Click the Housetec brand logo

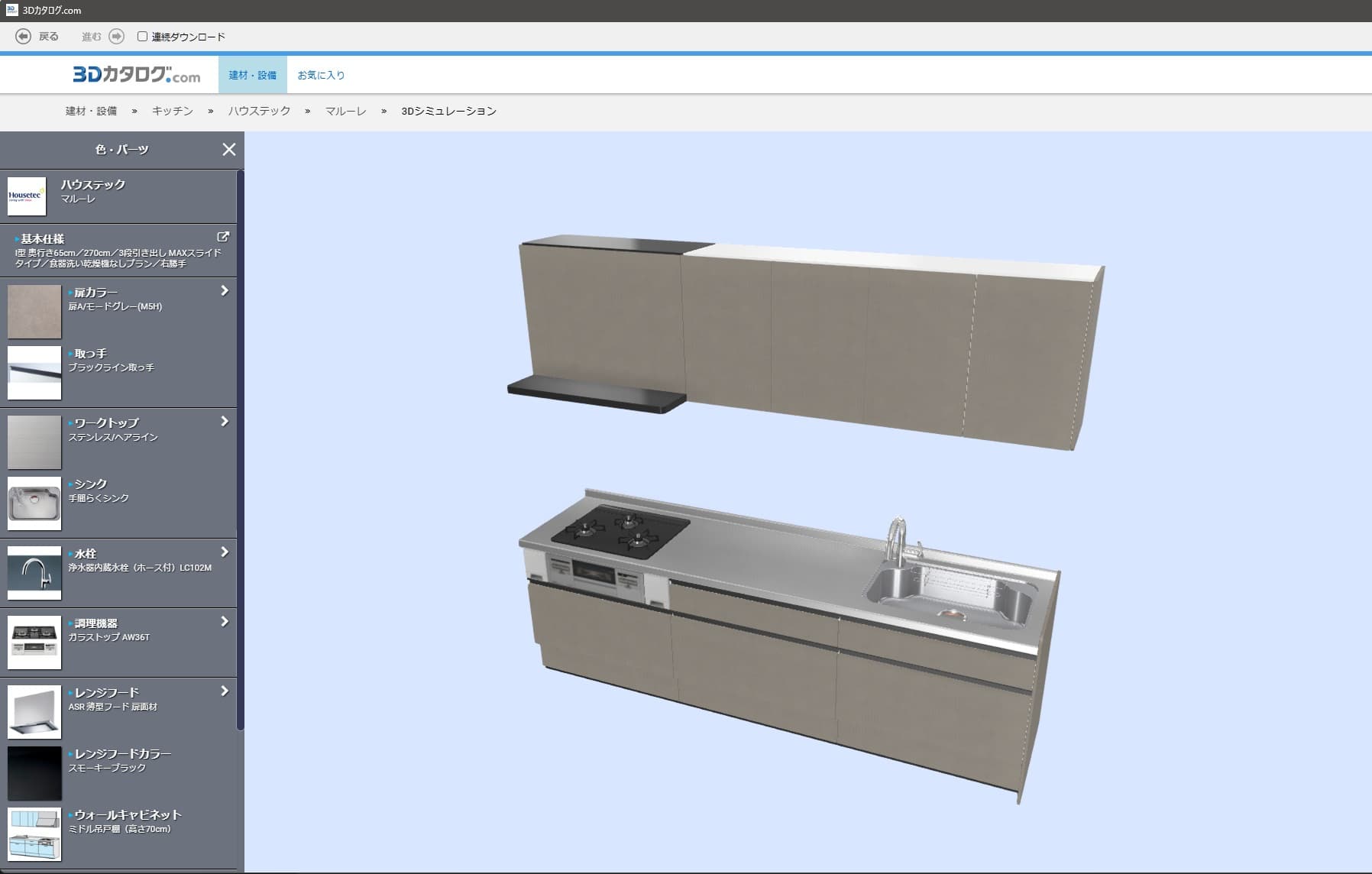click(x=27, y=196)
